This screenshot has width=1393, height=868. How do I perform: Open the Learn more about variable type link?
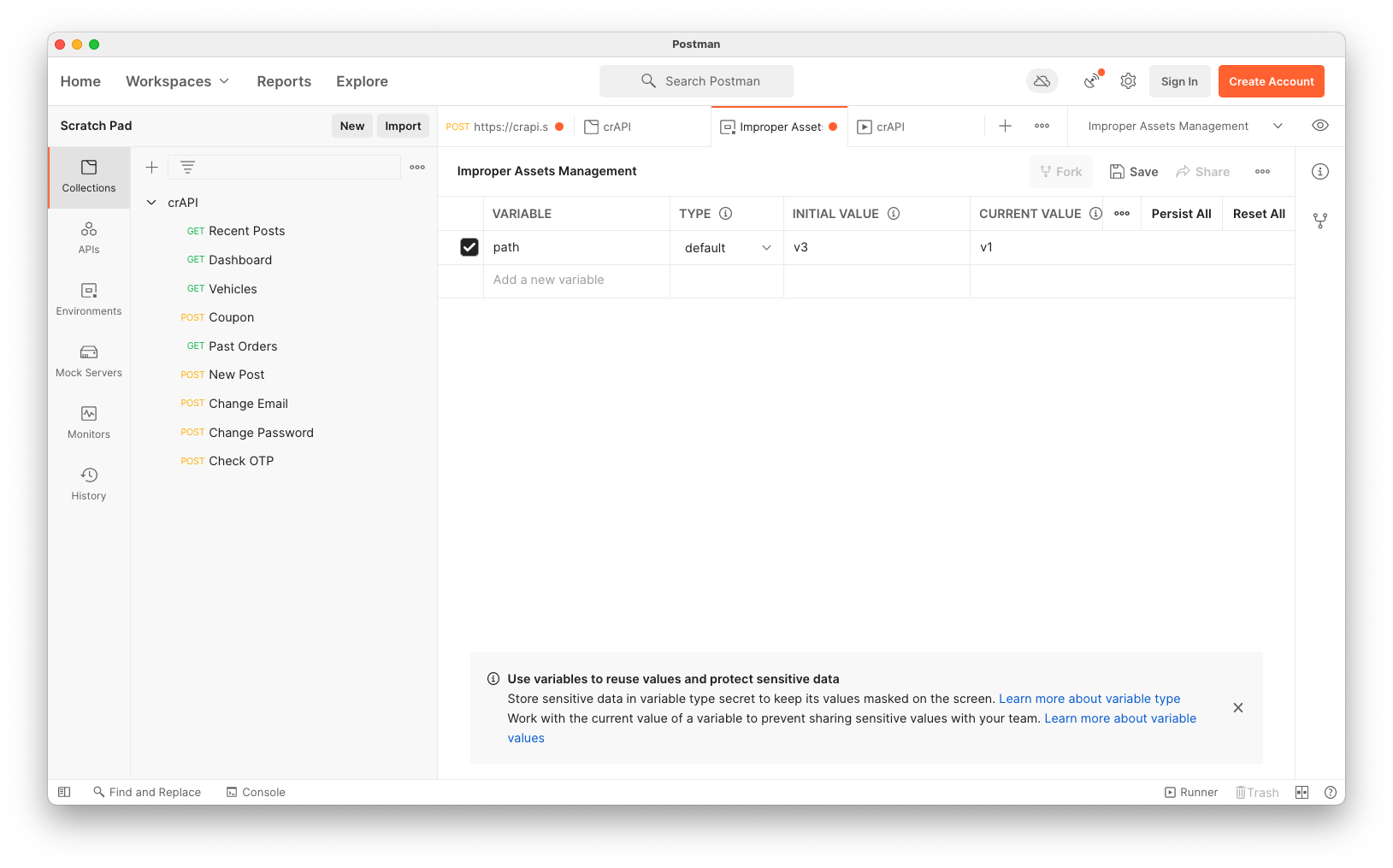point(1089,699)
